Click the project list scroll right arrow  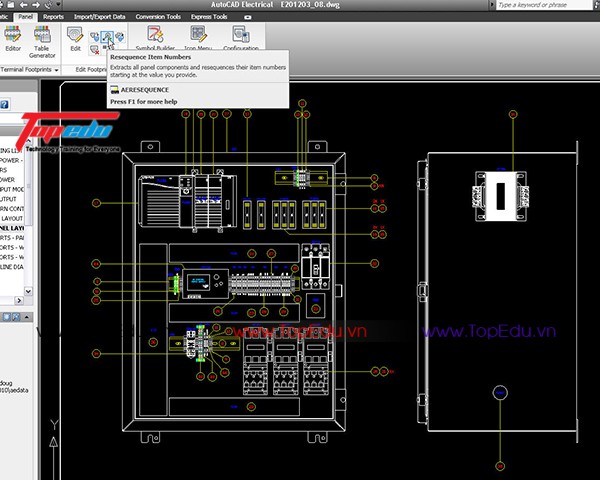click(19, 301)
